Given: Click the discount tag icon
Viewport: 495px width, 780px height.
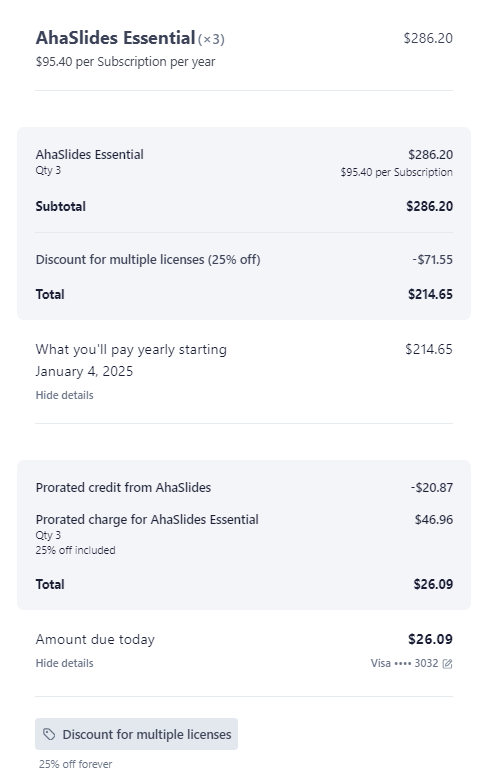Looking at the screenshot, I should [x=49, y=734].
